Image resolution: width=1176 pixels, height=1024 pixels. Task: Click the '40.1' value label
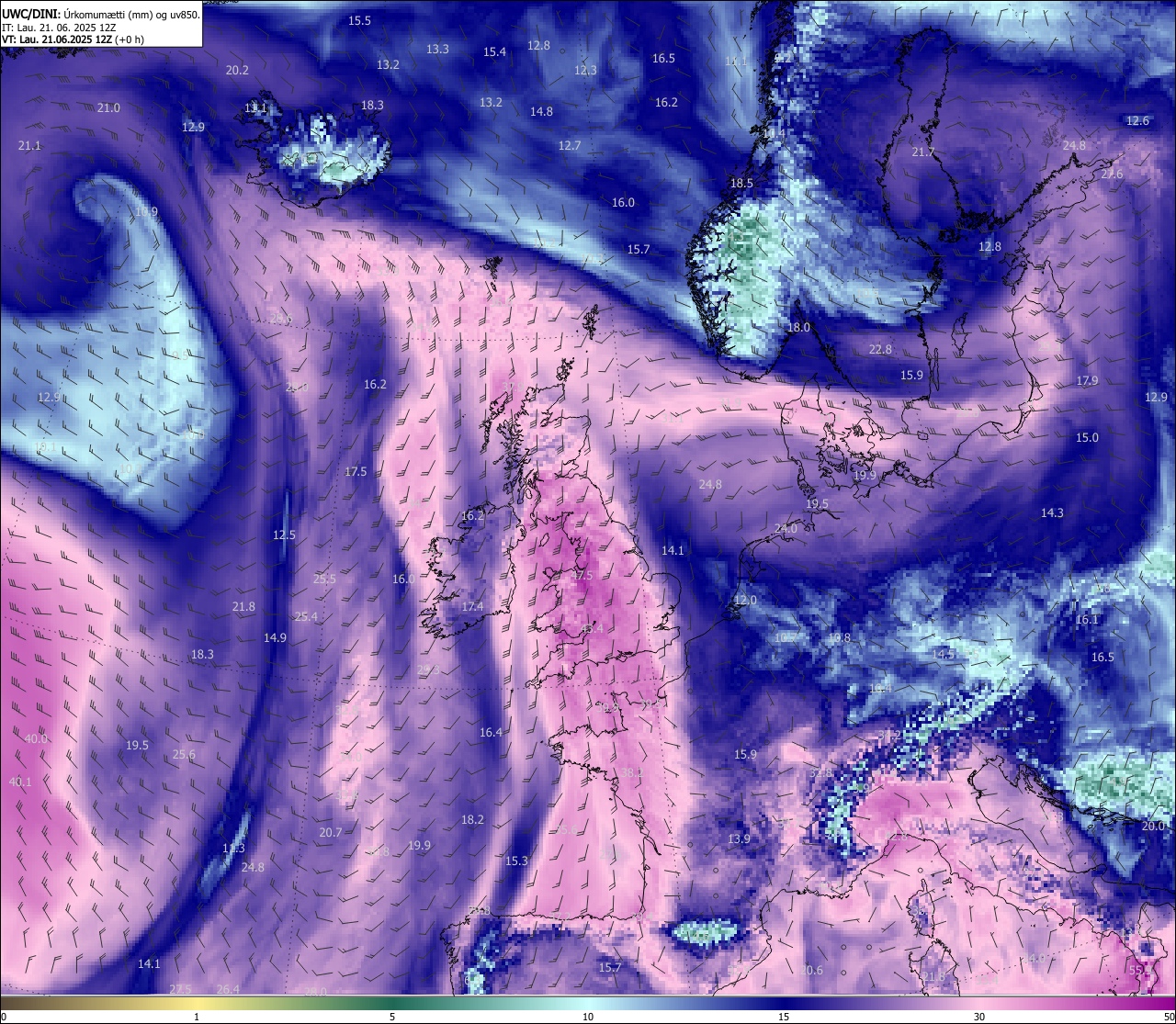click(19, 782)
